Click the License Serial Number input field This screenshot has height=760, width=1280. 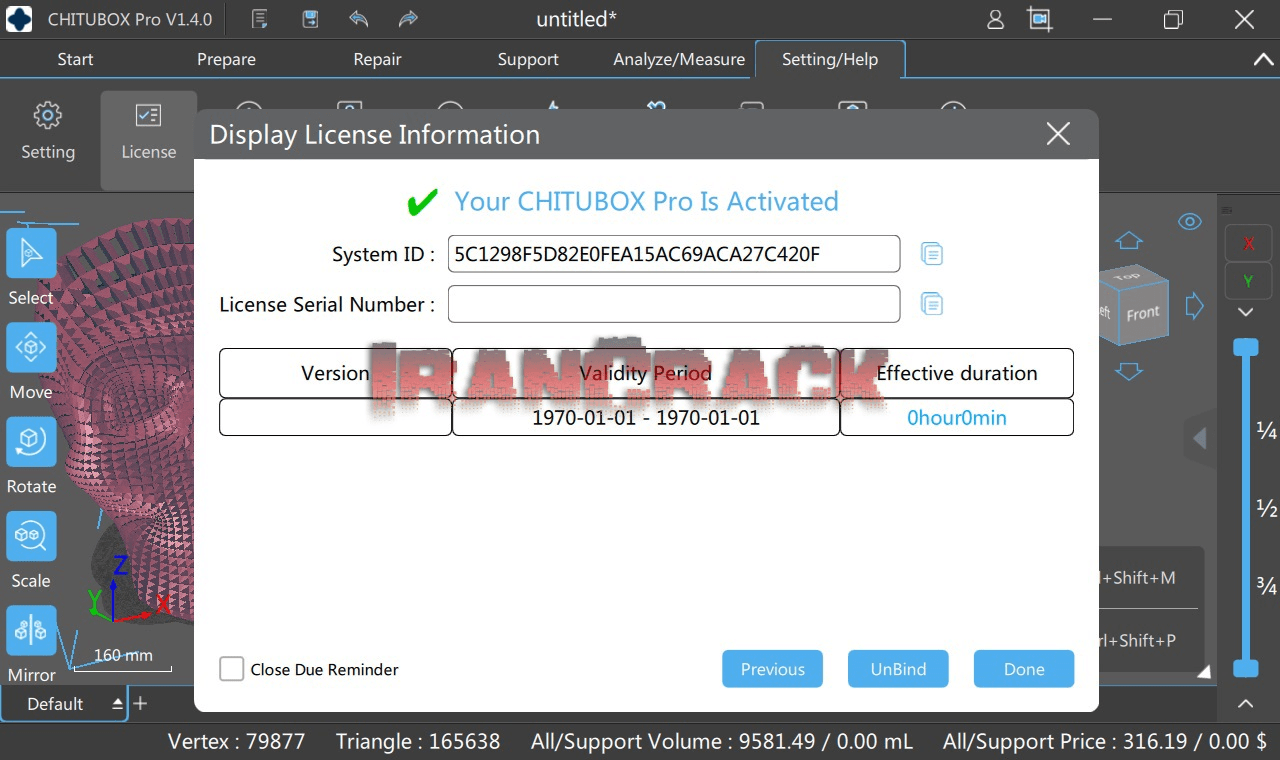[673, 304]
